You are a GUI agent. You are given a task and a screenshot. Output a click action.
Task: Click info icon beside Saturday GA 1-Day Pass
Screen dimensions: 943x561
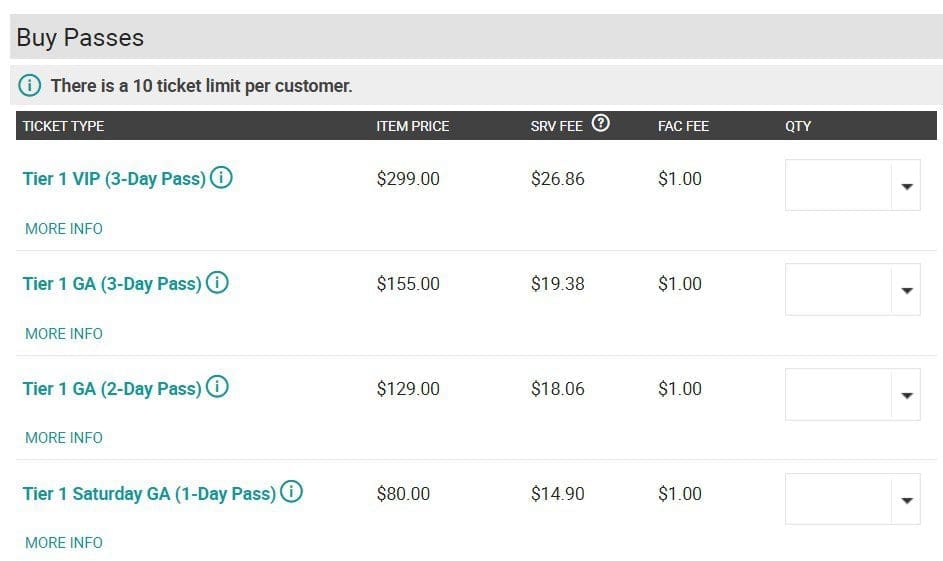(x=292, y=492)
